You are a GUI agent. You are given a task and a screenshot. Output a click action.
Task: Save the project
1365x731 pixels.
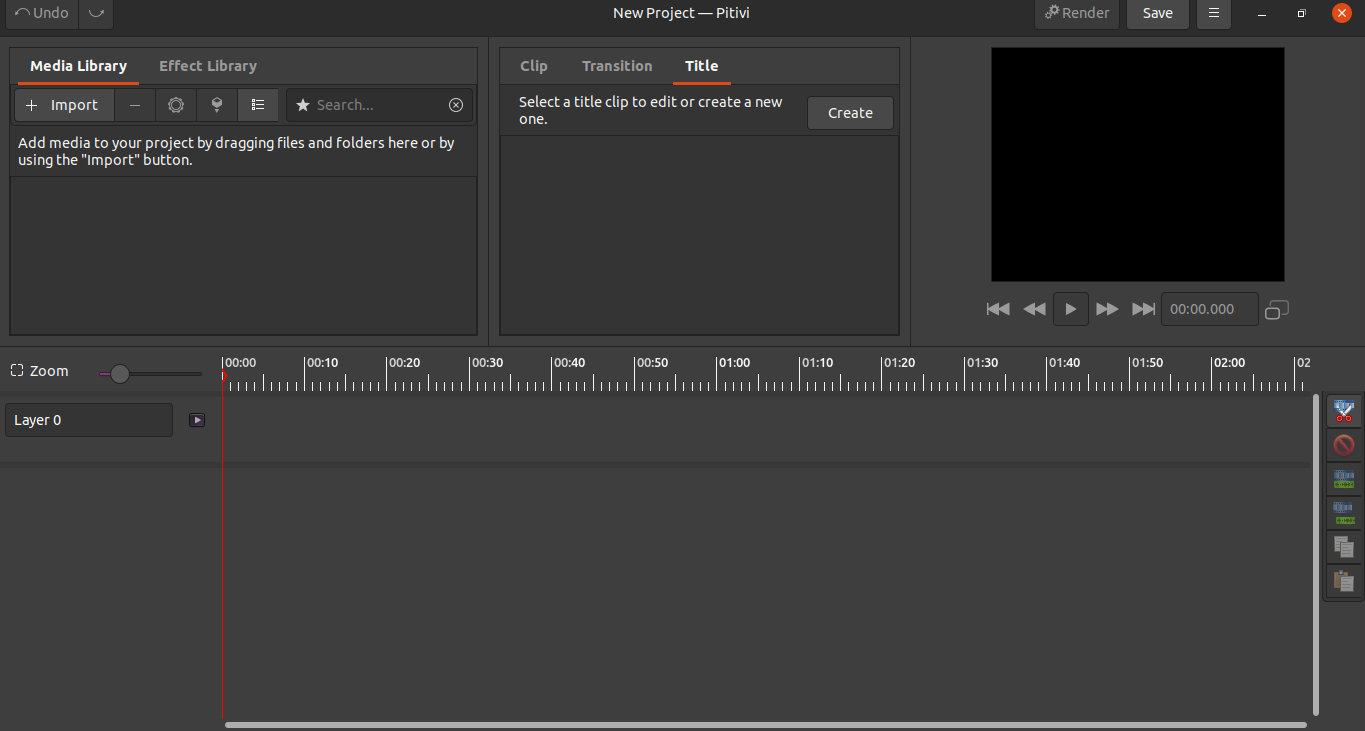tap(1157, 13)
